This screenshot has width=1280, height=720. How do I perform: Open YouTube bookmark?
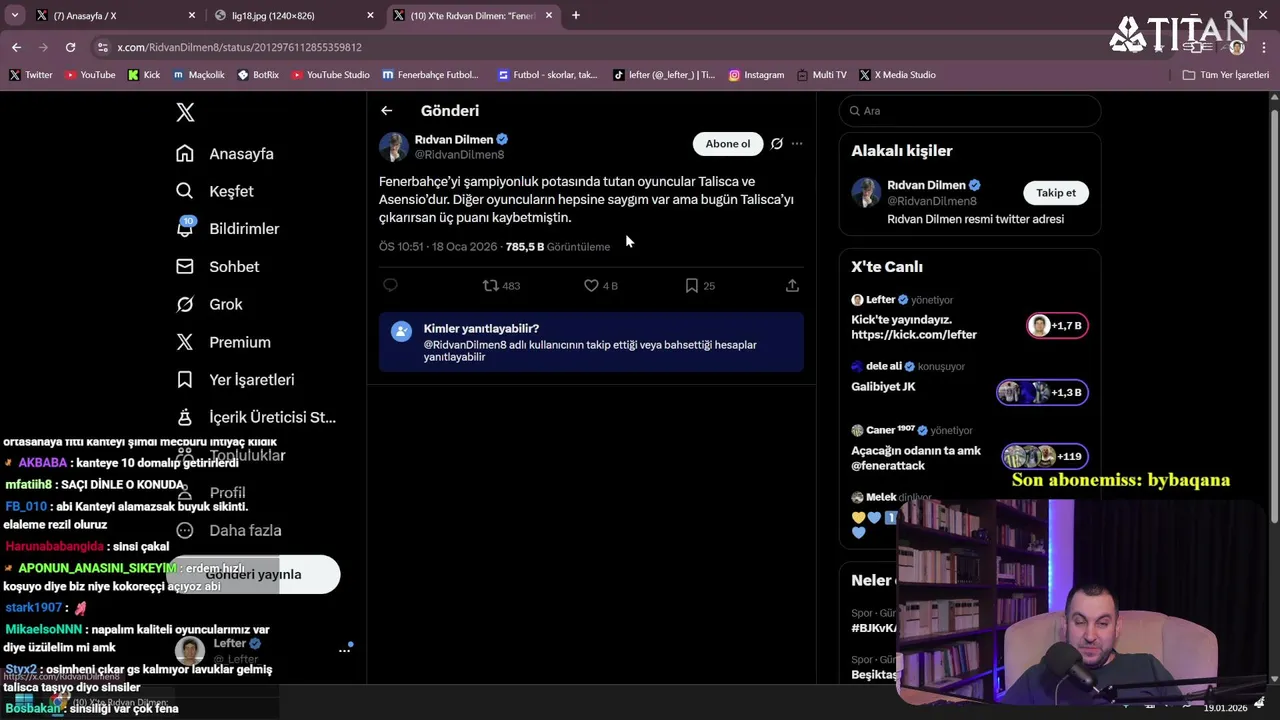click(x=90, y=75)
